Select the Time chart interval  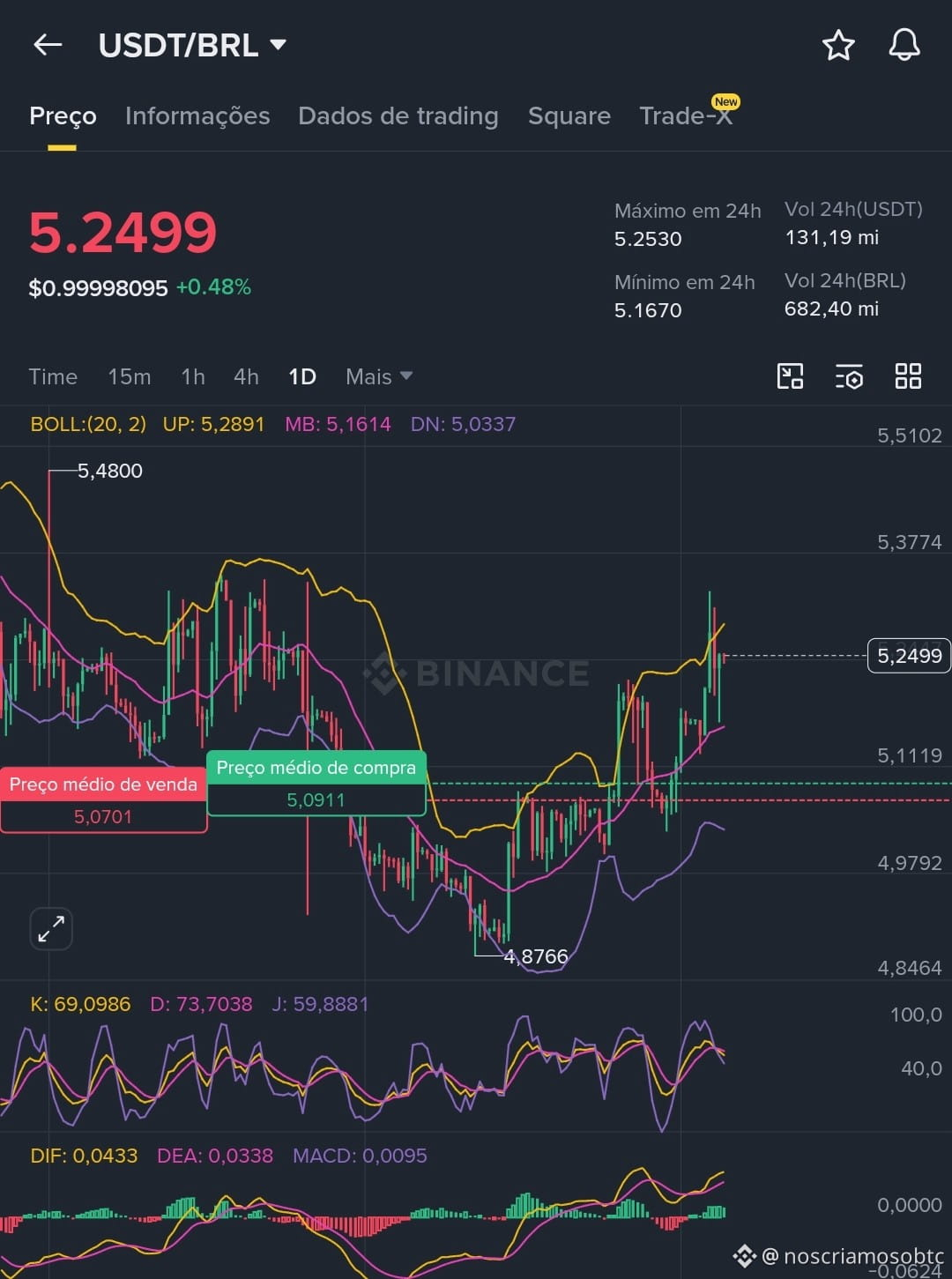click(53, 376)
